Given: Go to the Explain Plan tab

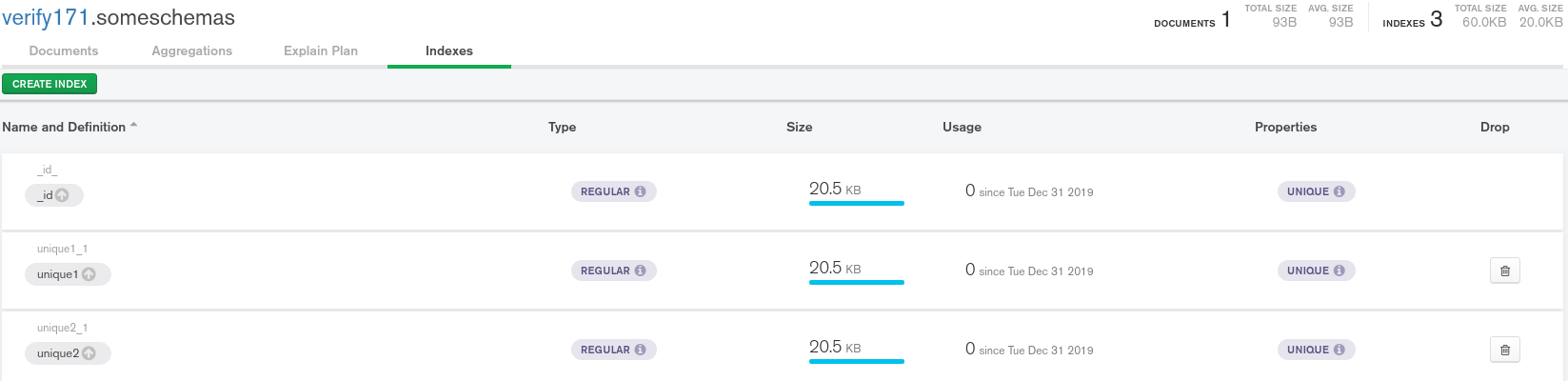Looking at the screenshot, I should pyautogui.click(x=321, y=50).
